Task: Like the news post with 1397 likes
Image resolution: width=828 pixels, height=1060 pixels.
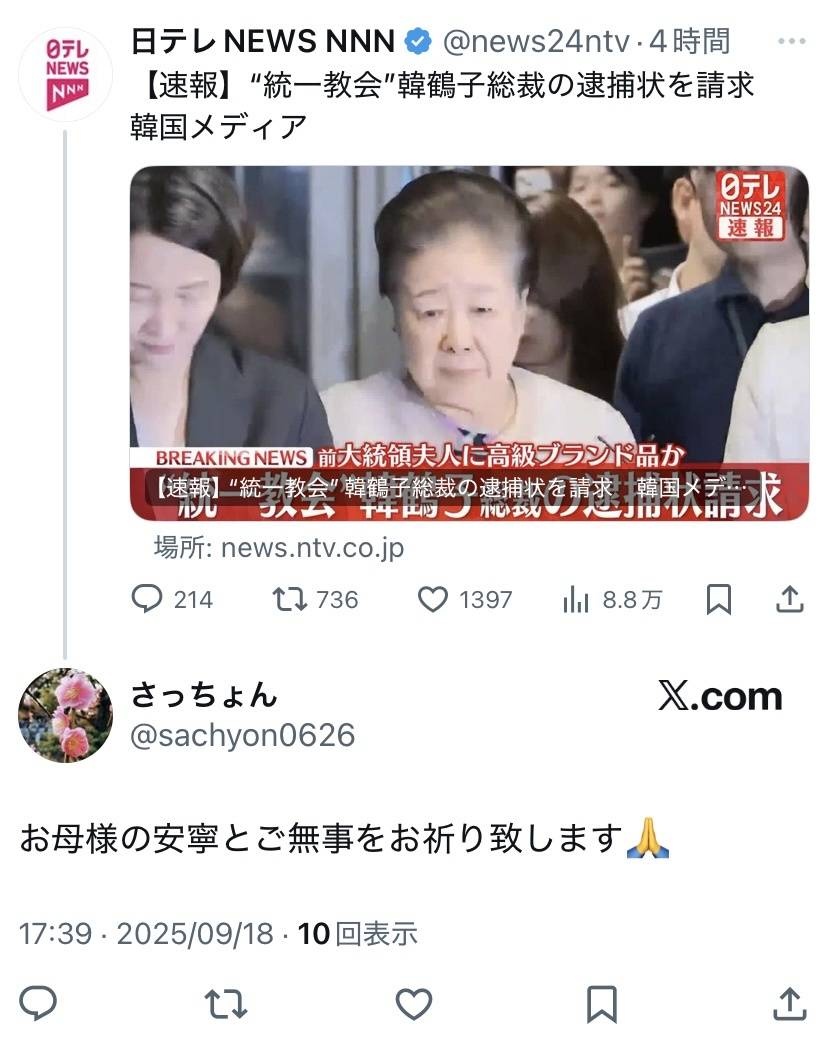Action: pos(465,599)
